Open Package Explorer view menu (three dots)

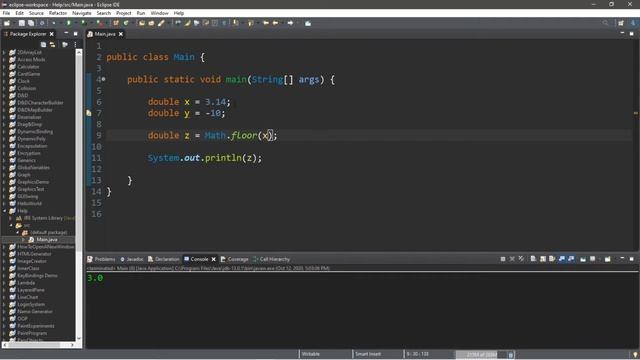(x=76, y=44)
